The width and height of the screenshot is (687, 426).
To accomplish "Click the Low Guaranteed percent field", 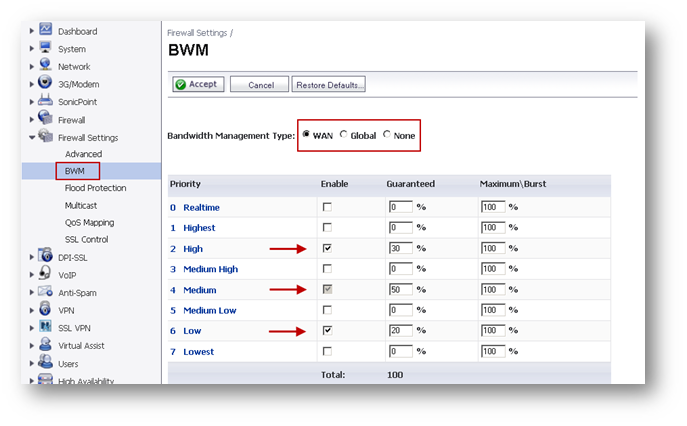I will click(x=400, y=330).
